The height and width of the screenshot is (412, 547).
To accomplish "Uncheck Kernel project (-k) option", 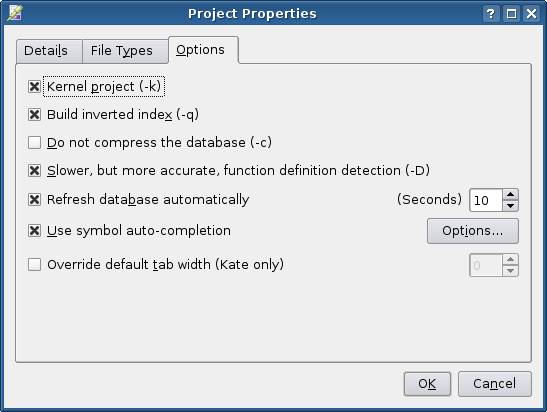I will point(34,87).
